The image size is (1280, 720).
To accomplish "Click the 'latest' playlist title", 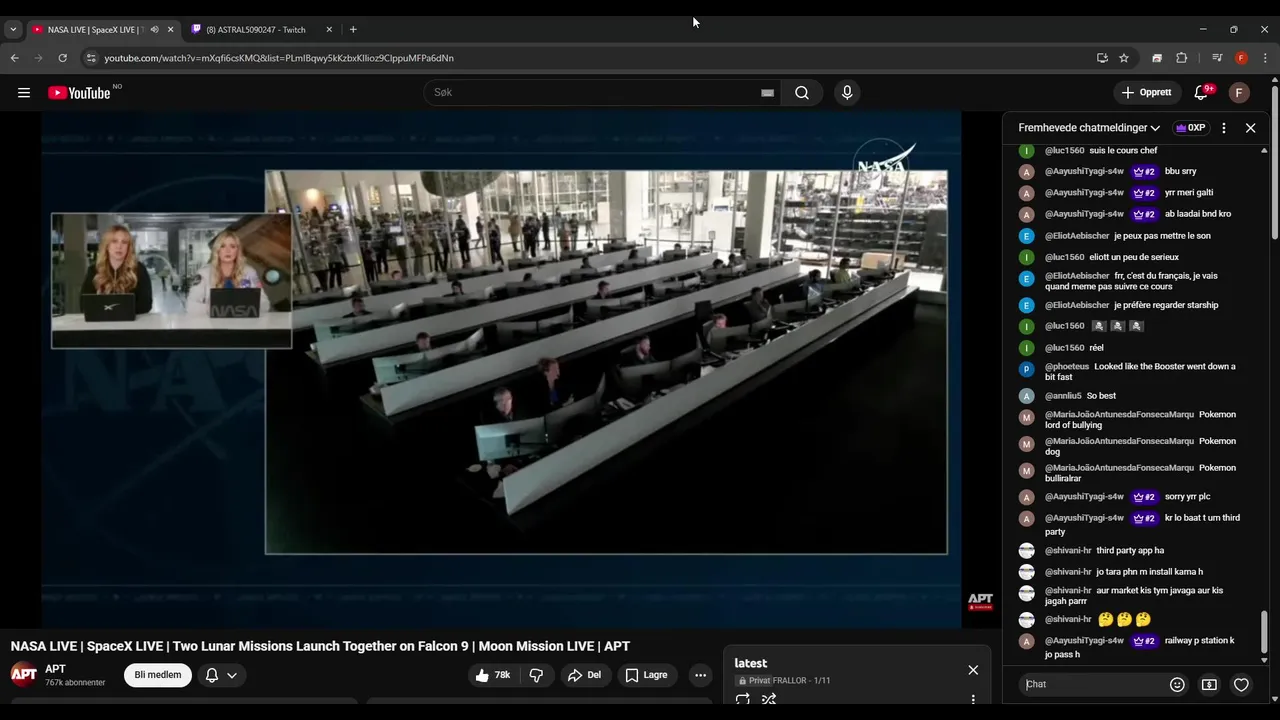I will (751, 664).
